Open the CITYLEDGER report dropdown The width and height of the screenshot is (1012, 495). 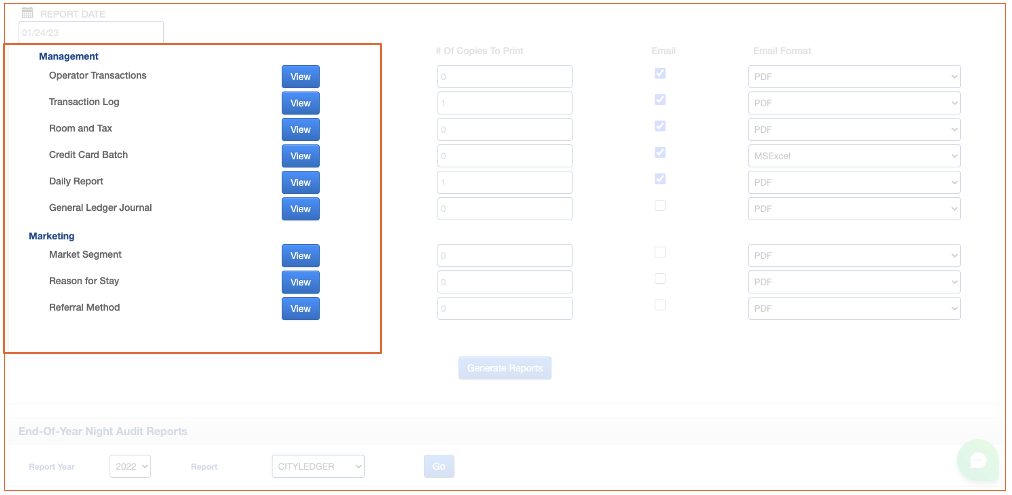318,467
